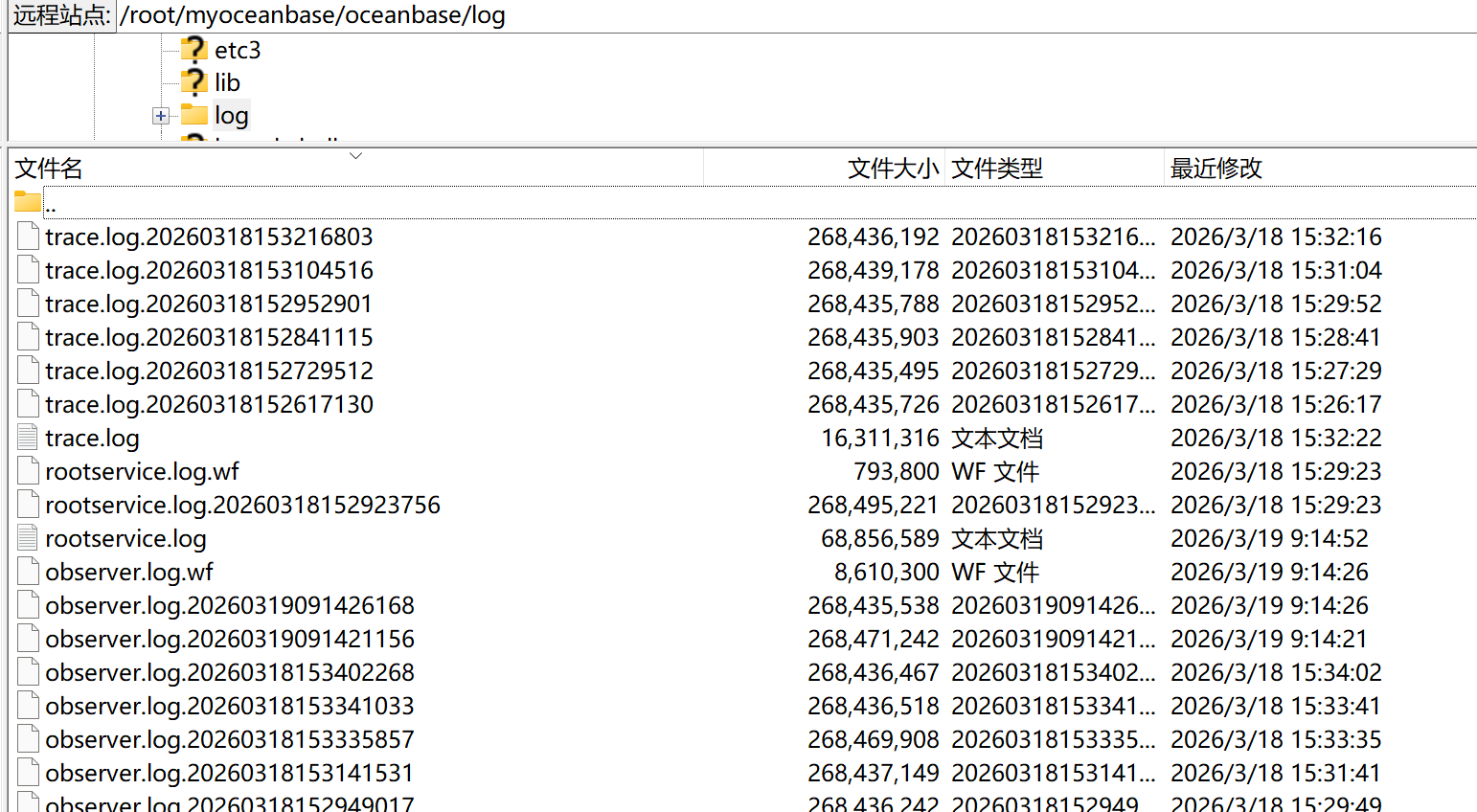Sort files by 文件类型 column
The width and height of the screenshot is (1477, 812).
point(996,169)
